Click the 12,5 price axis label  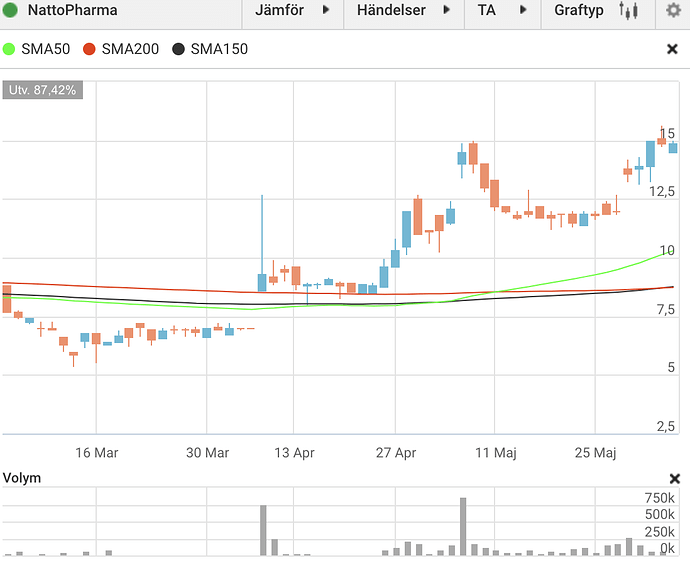662,191
